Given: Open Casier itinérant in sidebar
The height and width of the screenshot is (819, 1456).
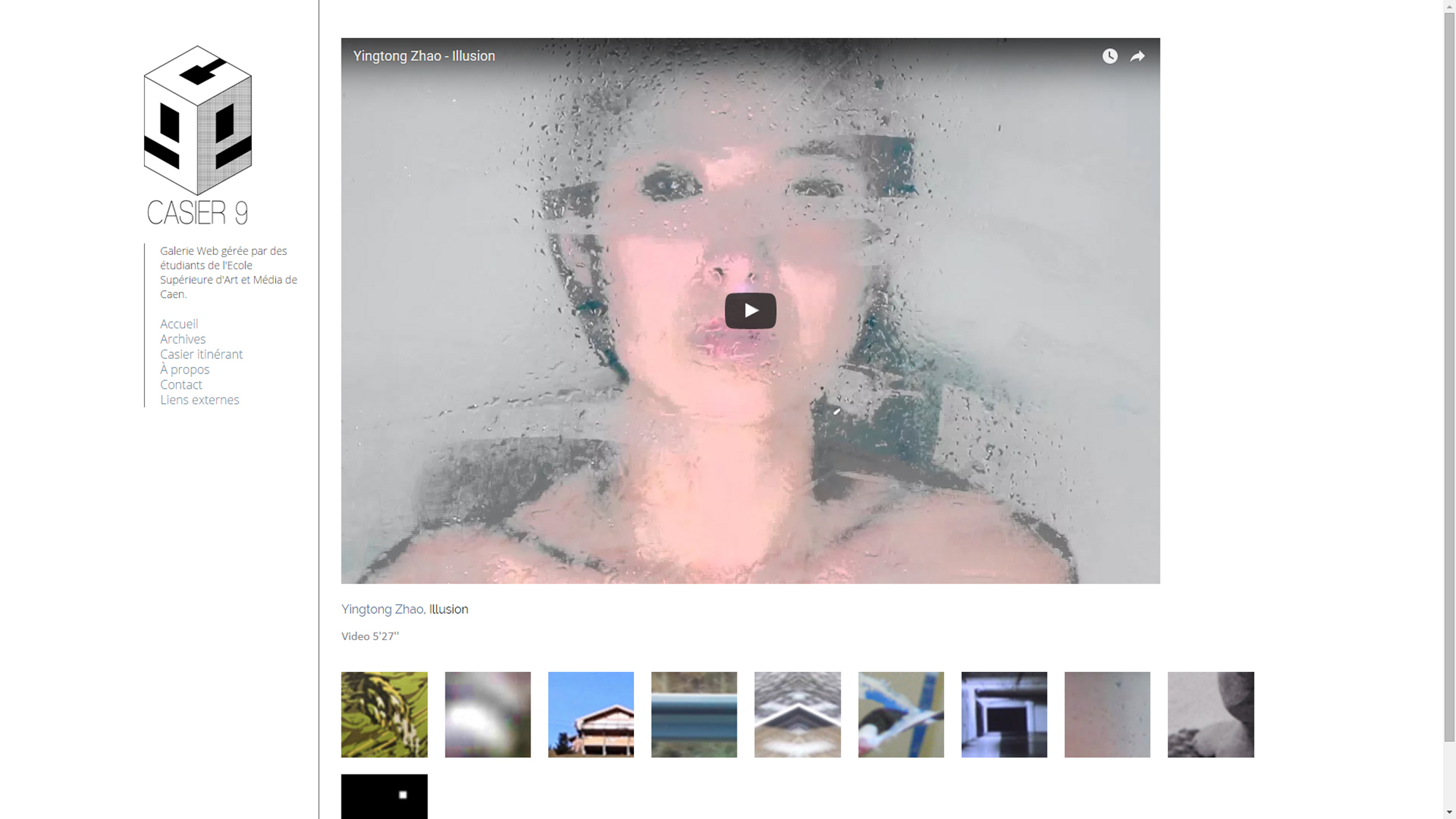Looking at the screenshot, I should (202, 355).
